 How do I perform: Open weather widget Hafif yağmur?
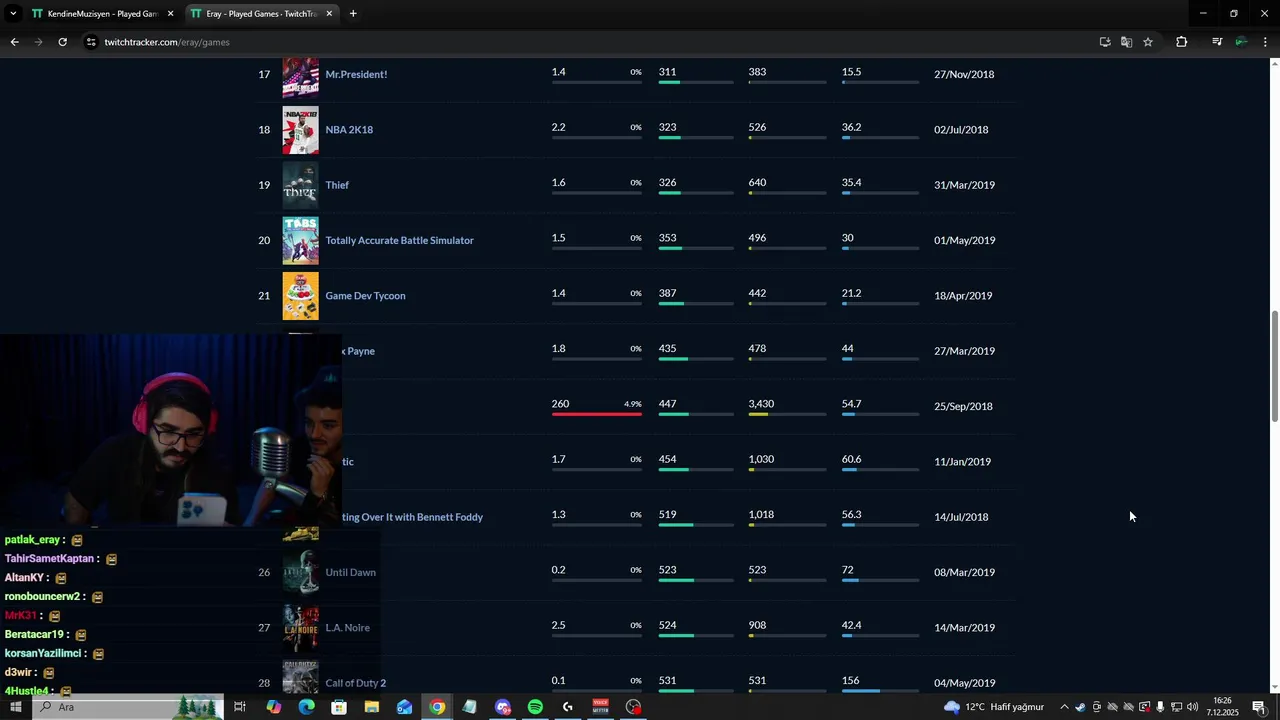tap(993, 707)
